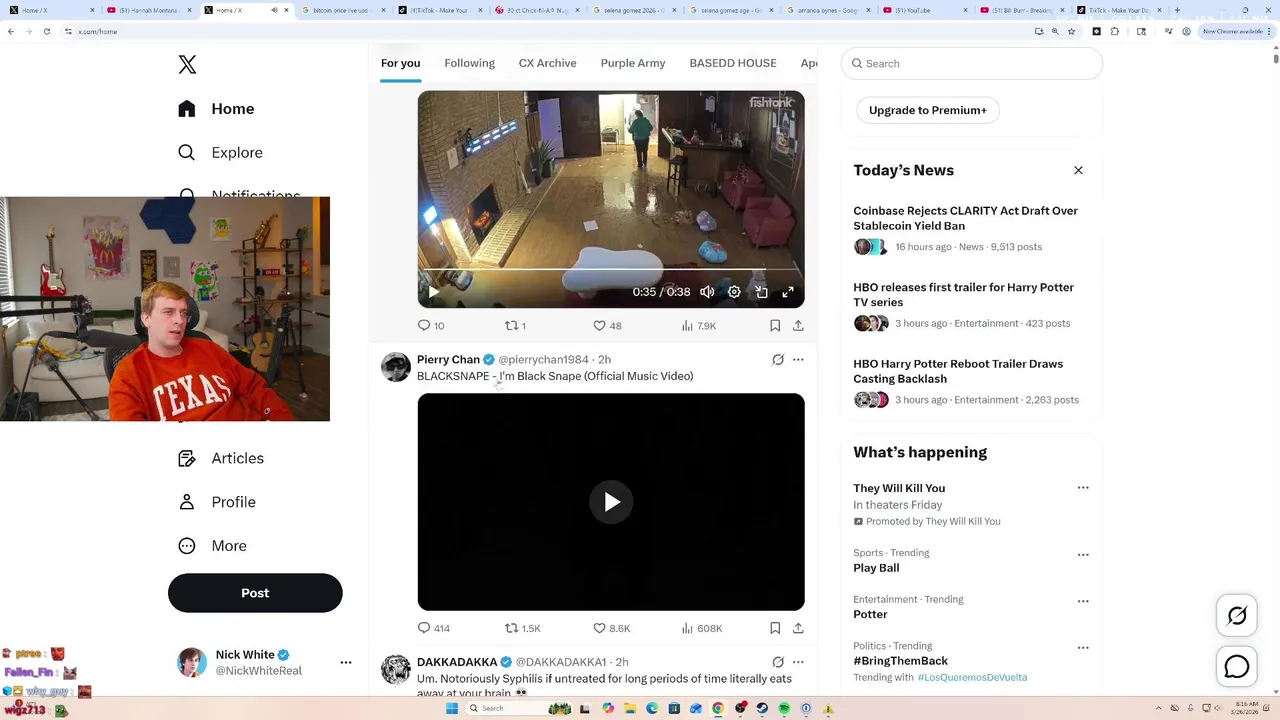Play the BLACKSNAPE music video

click(611, 502)
